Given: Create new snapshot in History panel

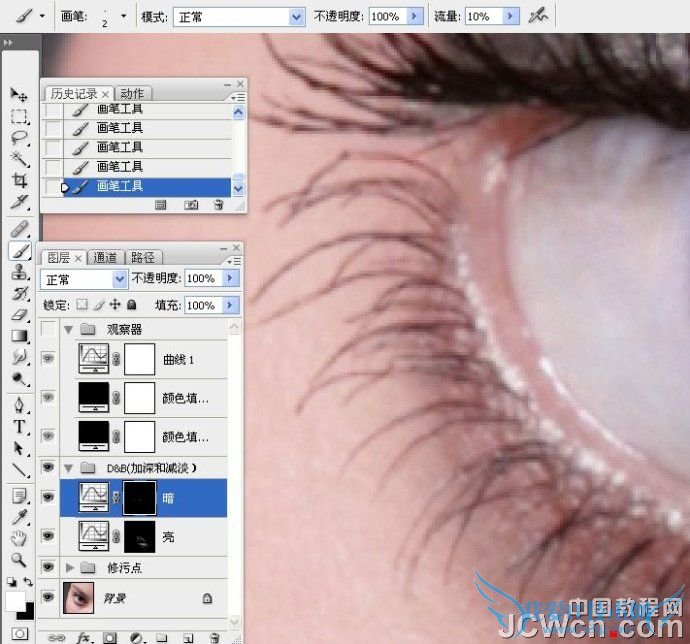Looking at the screenshot, I should pyautogui.click(x=191, y=205).
